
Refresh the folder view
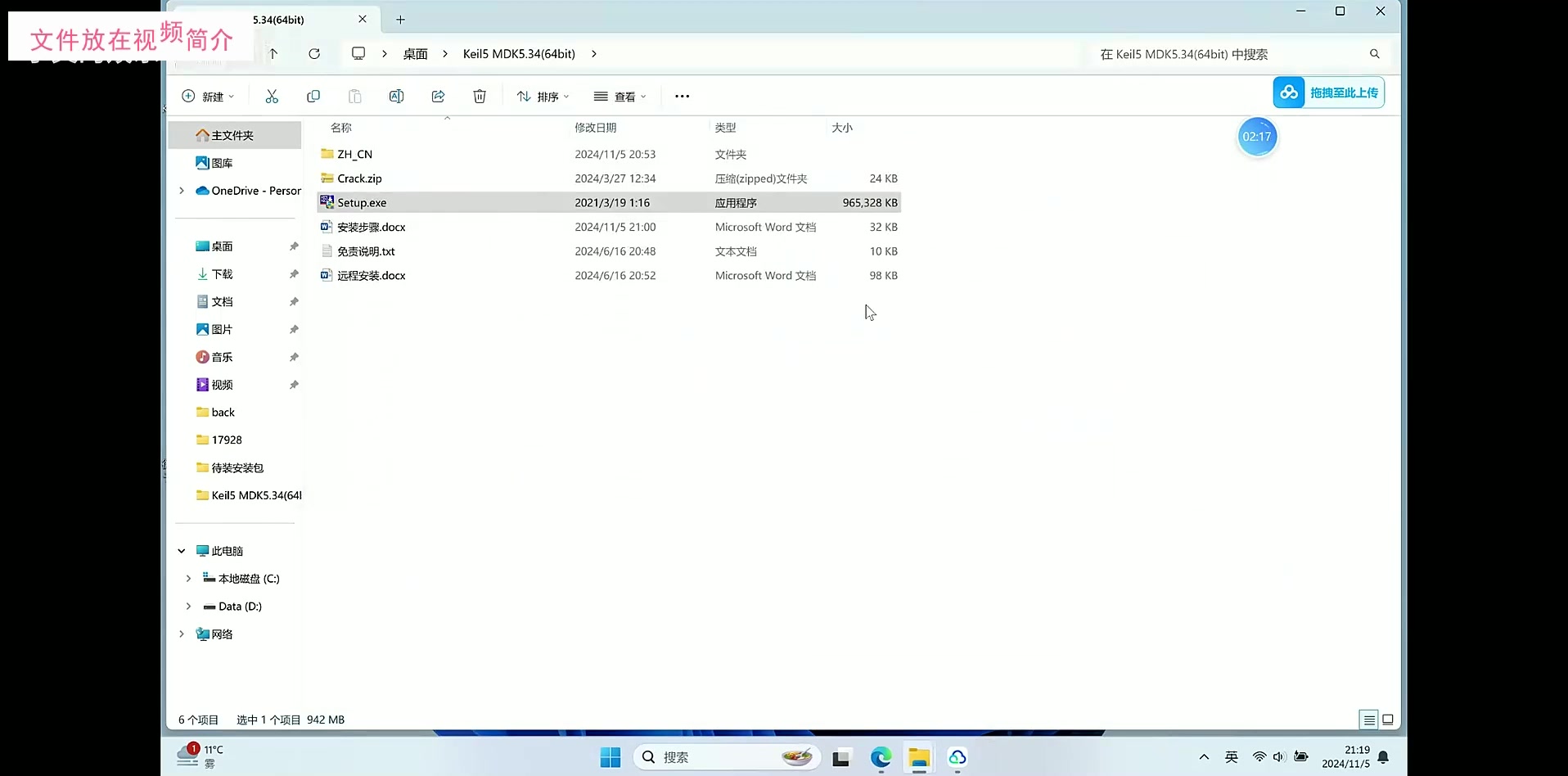tap(314, 54)
